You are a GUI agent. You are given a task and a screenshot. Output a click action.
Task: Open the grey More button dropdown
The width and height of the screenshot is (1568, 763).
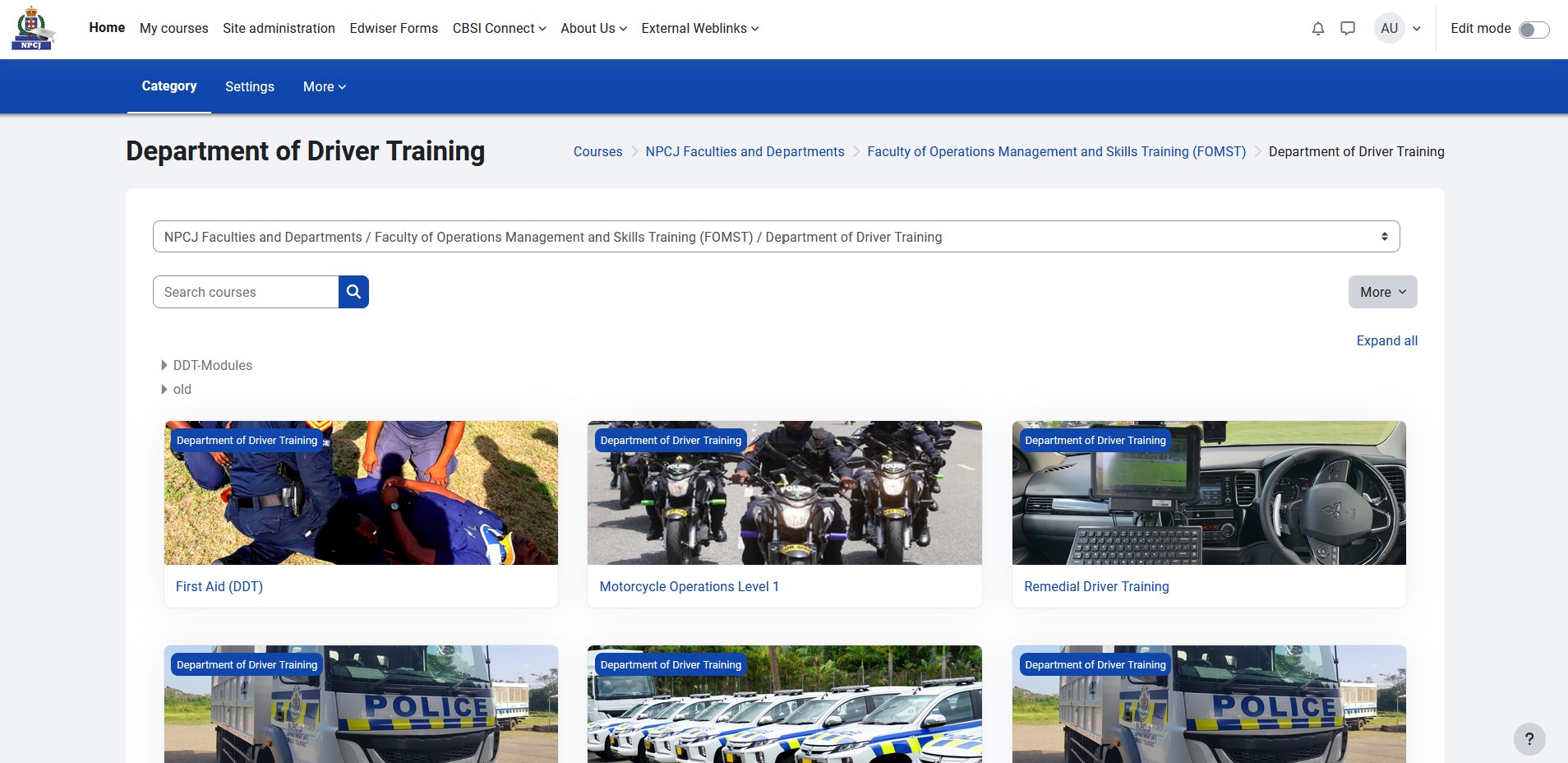(1382, 292)
